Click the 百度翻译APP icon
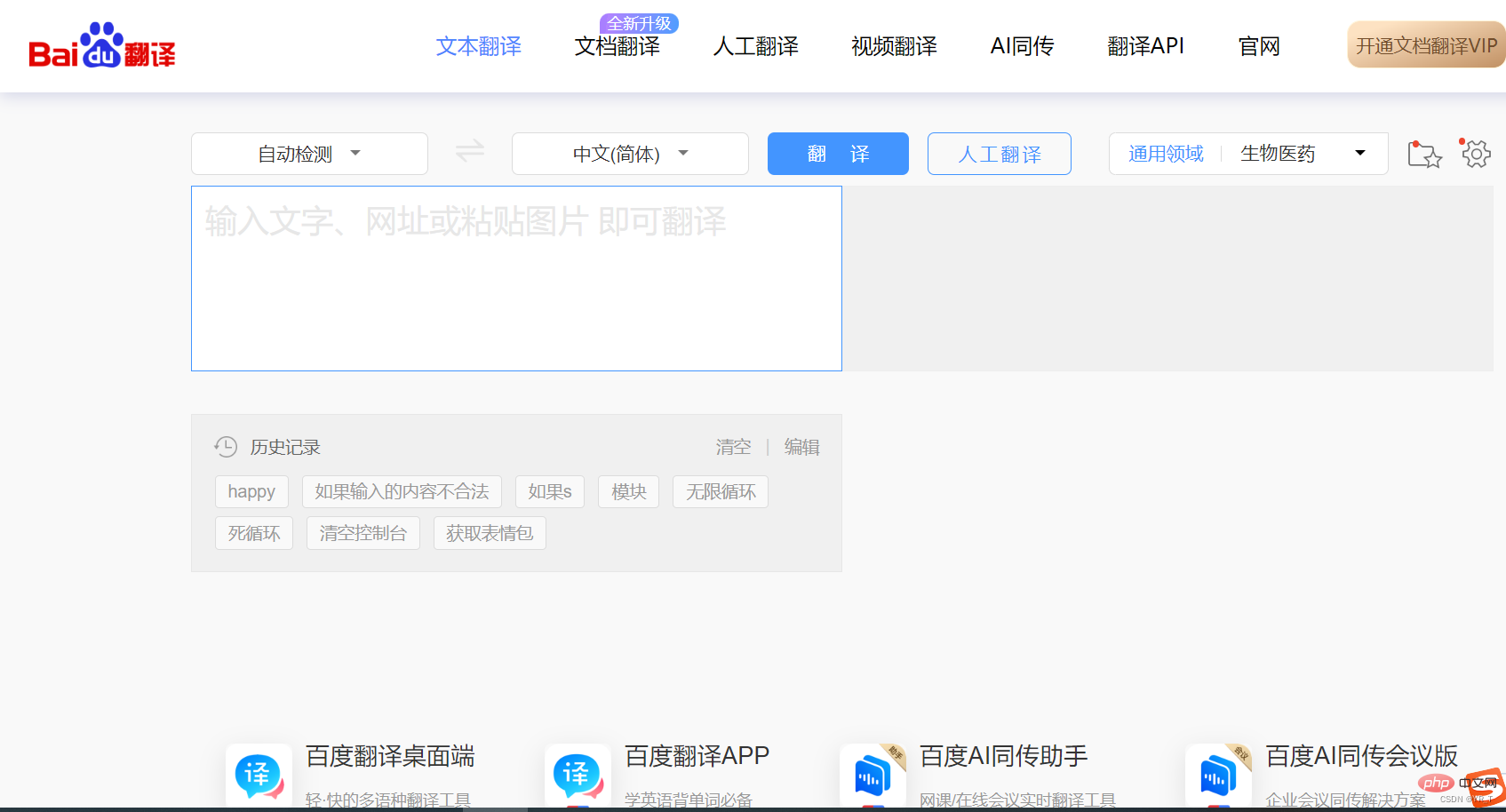Viewport: 1506px width, 812px height. point(578,776)
